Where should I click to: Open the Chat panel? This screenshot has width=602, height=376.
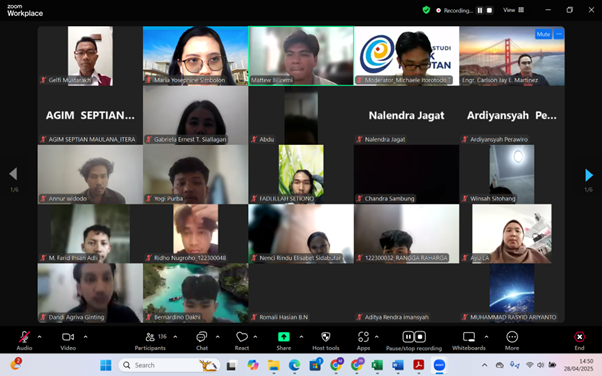click(x=202, y=341)
